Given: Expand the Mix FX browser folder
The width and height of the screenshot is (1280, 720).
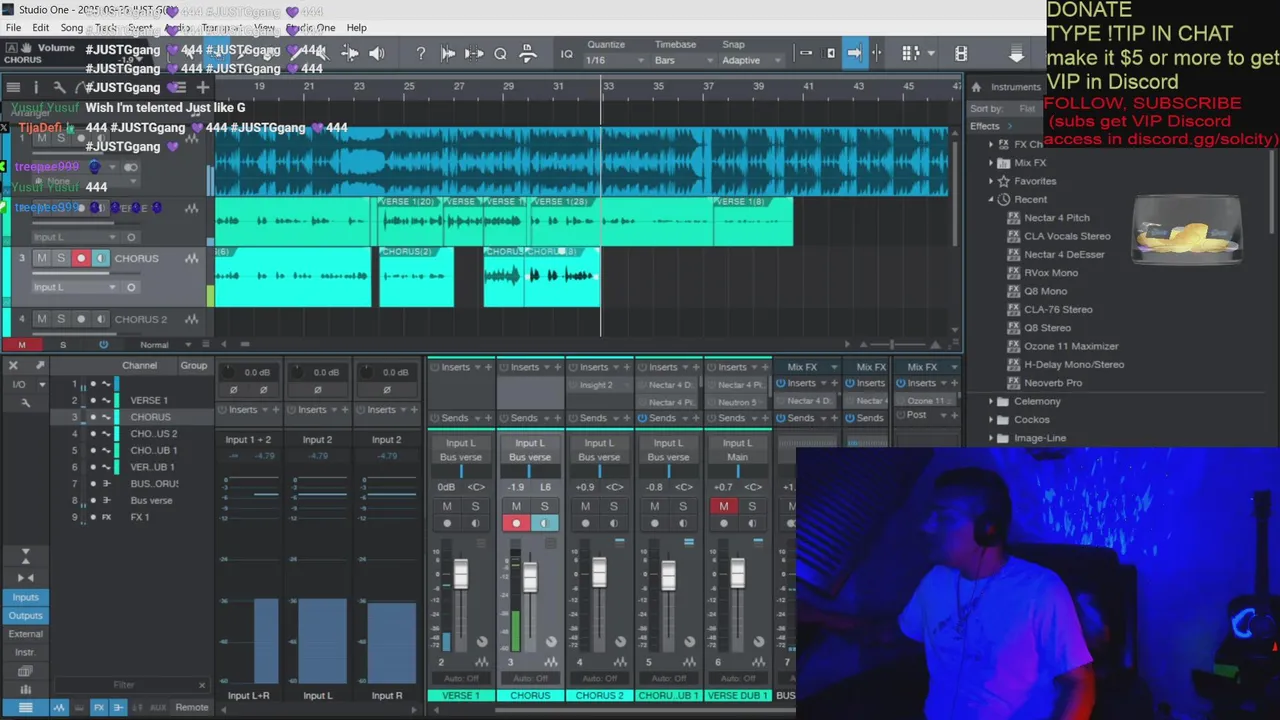Looking at the screenshot, I should [x=991, y=163].
